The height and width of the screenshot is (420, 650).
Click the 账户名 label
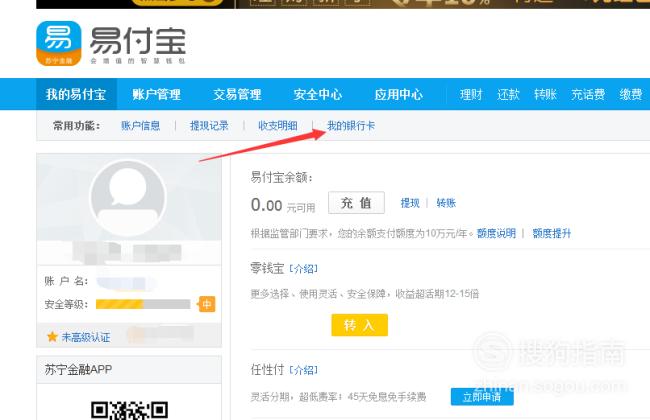click(66, 282)
